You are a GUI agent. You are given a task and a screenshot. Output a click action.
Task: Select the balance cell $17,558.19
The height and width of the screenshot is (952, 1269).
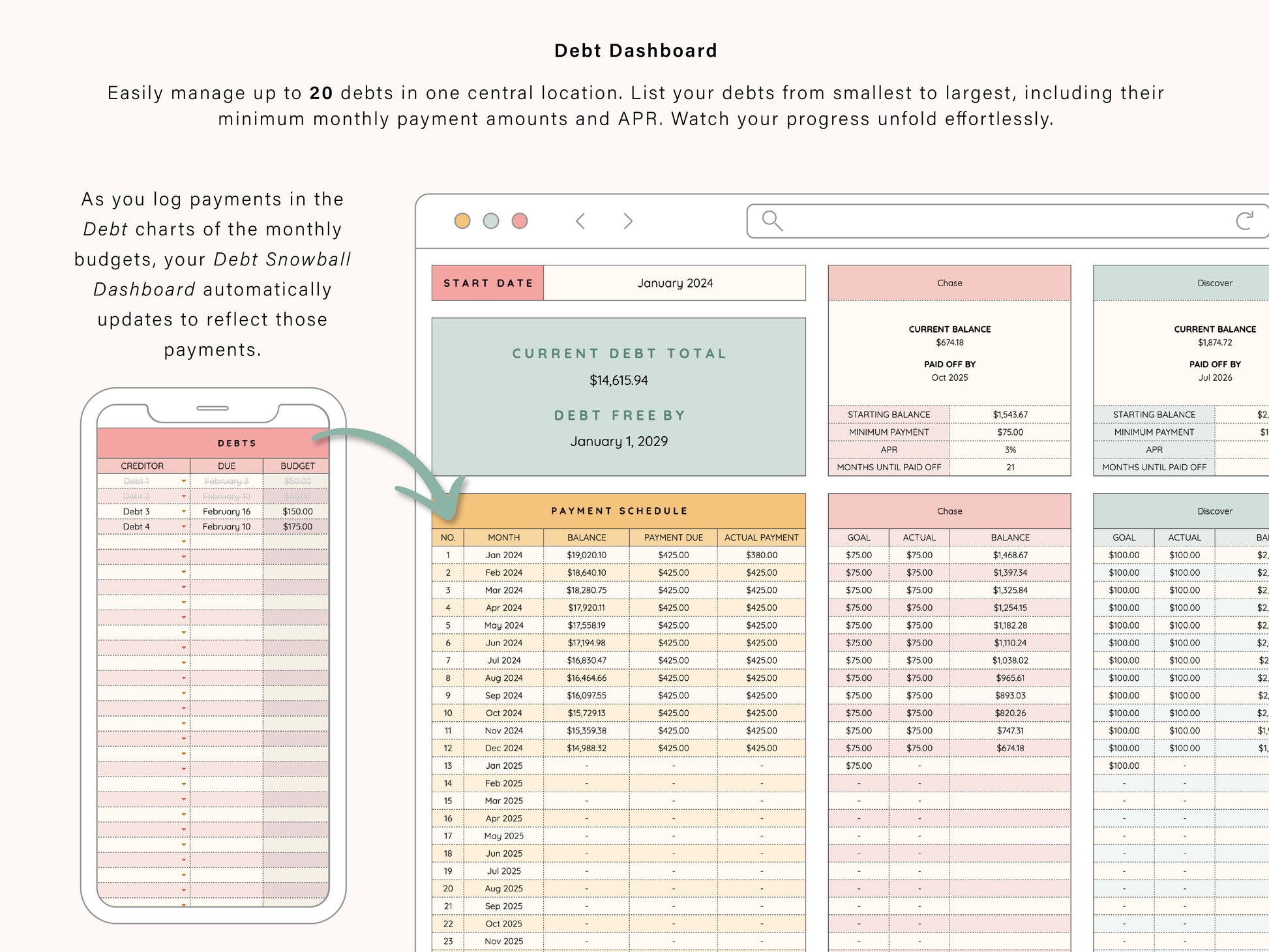587,625
